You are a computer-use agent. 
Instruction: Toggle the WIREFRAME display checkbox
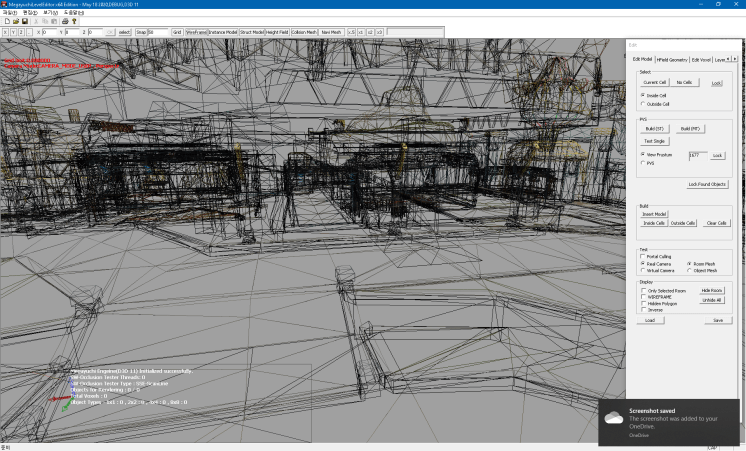point(643,297)
